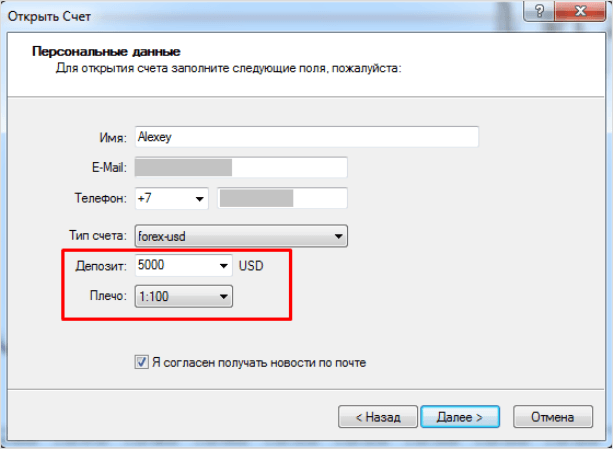Image resolution: width=613 pixels, height=449 pixels.
Task: Click the Далее button to continue
Action: pos(452,415)
